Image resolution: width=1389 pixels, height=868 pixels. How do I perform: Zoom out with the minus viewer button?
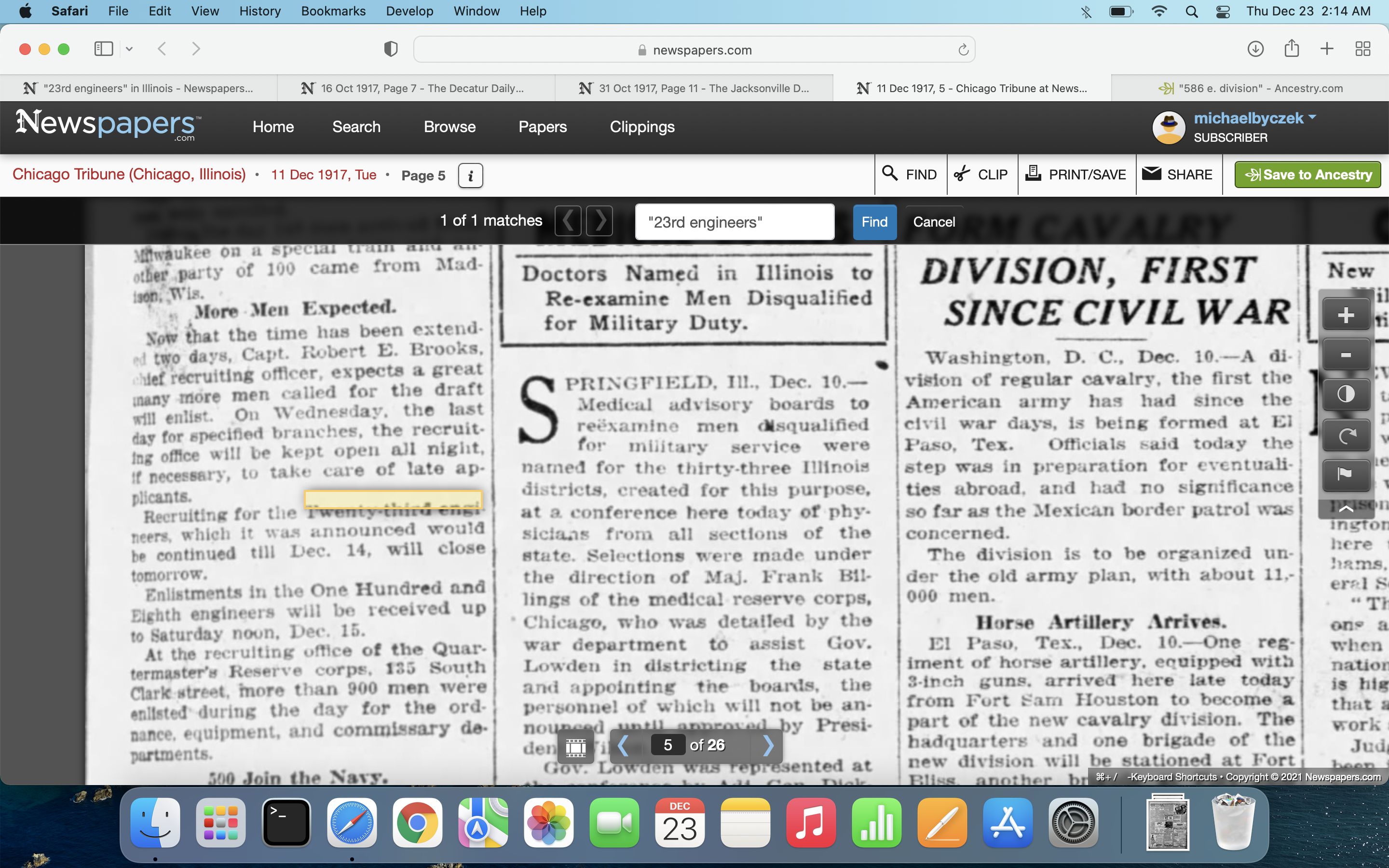pyautogui.click(x=1346, y=355)
